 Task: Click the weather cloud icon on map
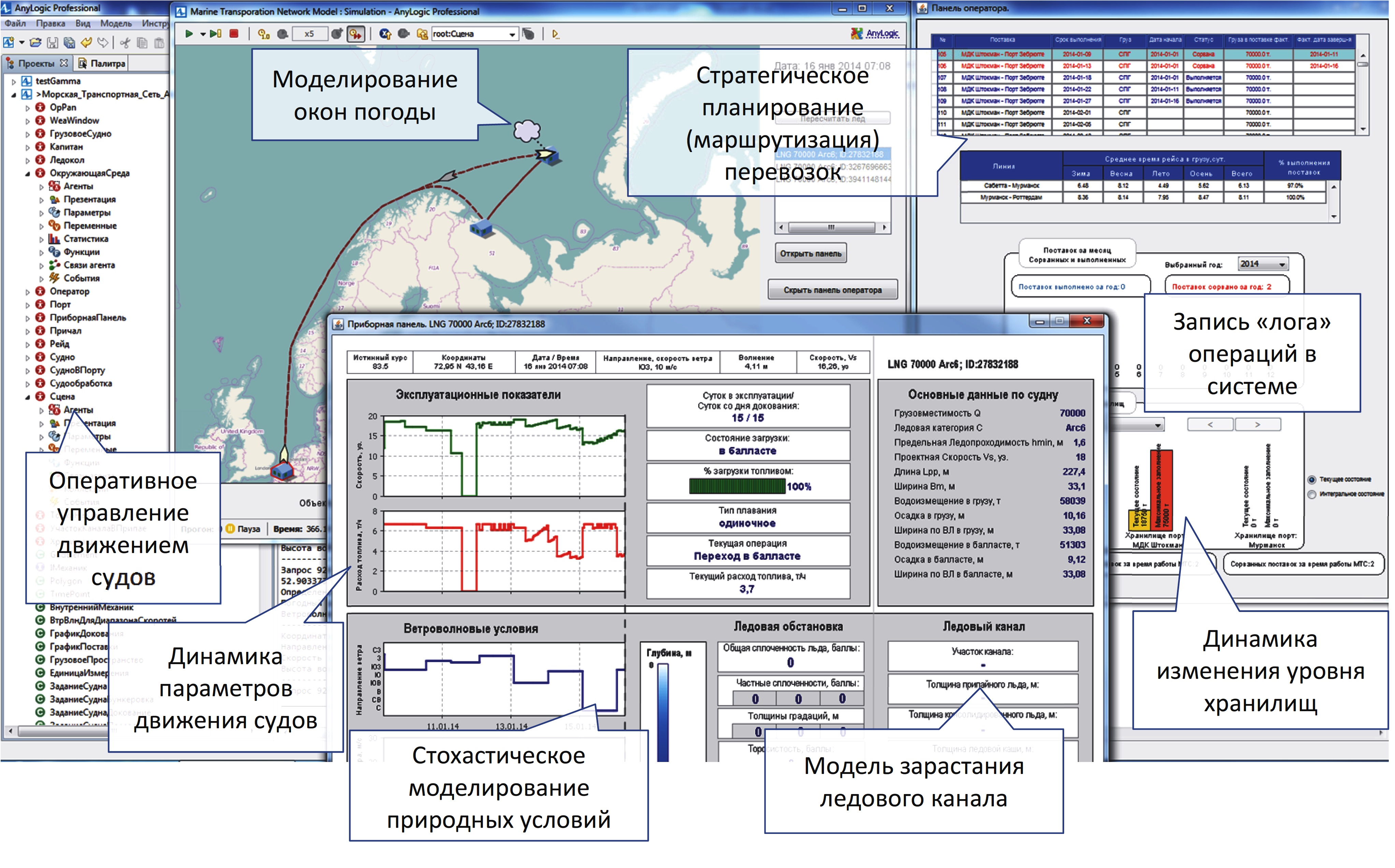pyautogui.click(x=527, y=131)
